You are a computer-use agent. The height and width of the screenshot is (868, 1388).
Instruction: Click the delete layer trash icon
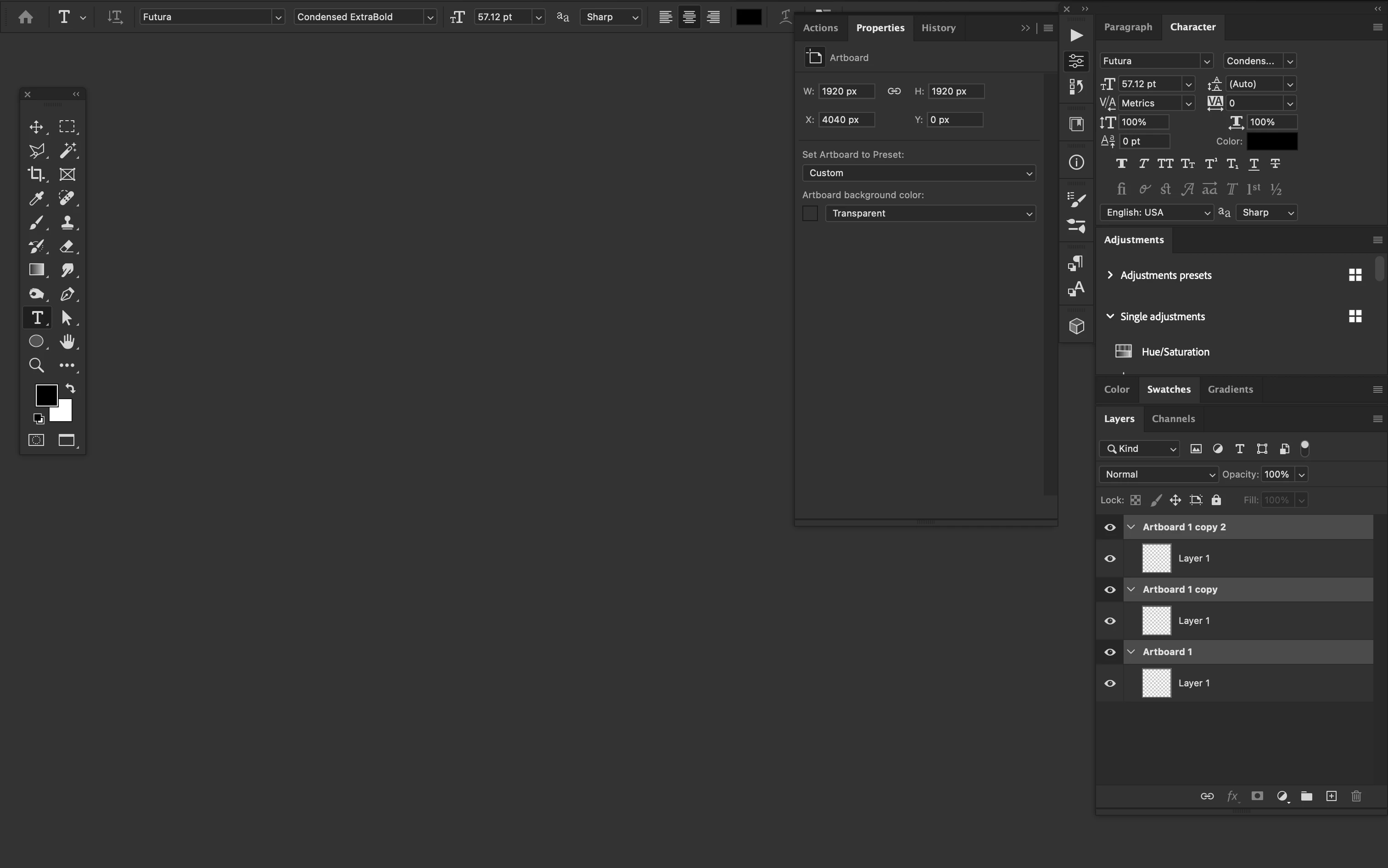(x=1356, y=796)
